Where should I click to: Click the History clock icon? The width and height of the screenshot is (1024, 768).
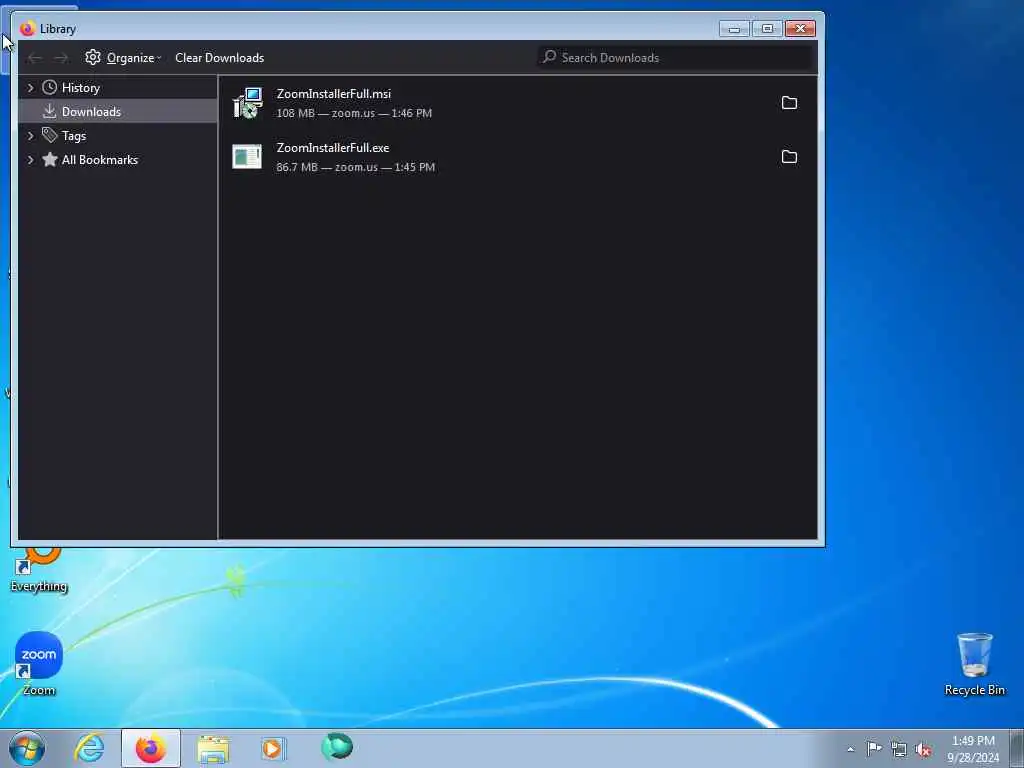pyautogui.click(x=50, y=87)
